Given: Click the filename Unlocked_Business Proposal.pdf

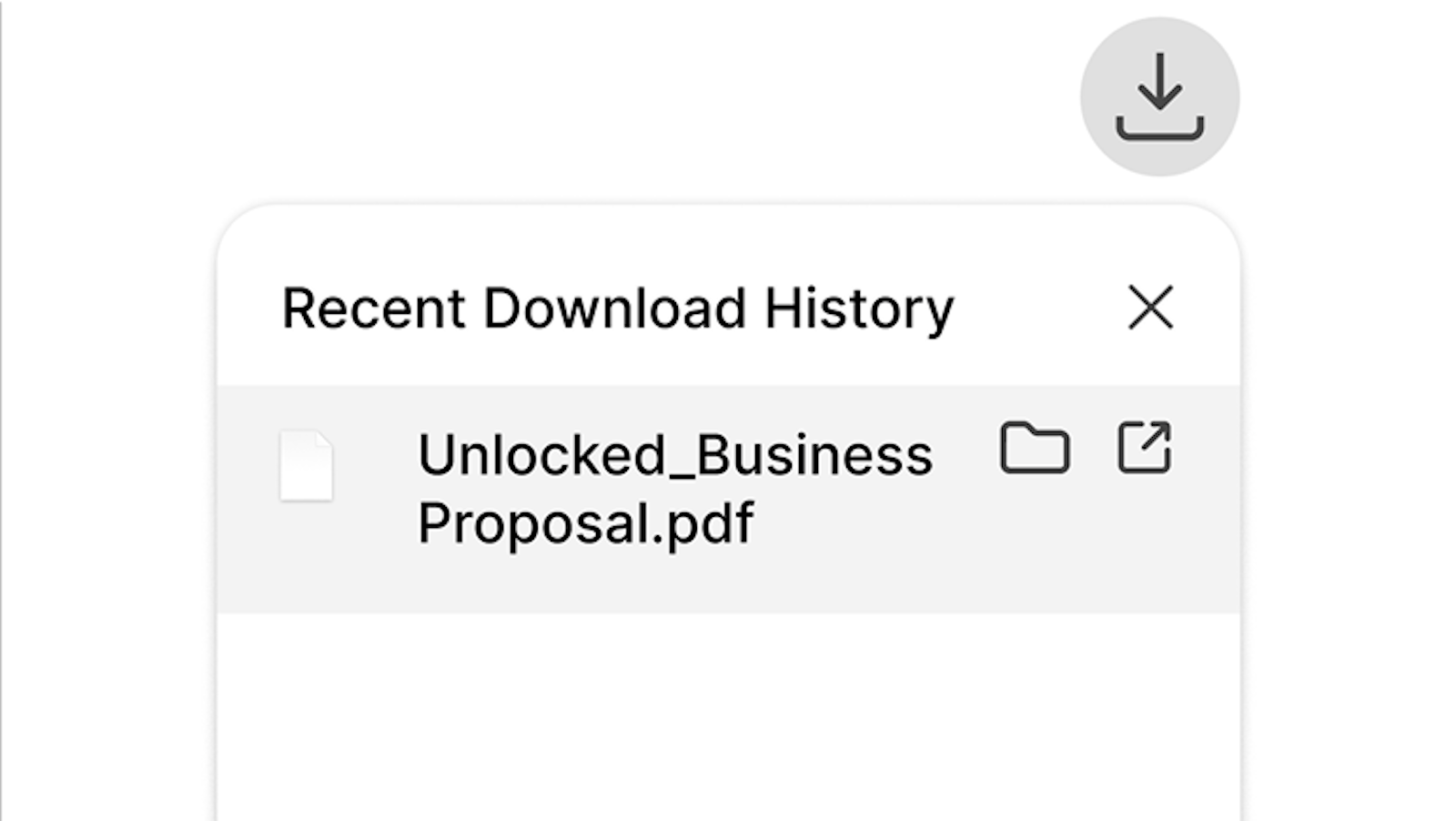Looking at the screenshot, I should point(675,485).
